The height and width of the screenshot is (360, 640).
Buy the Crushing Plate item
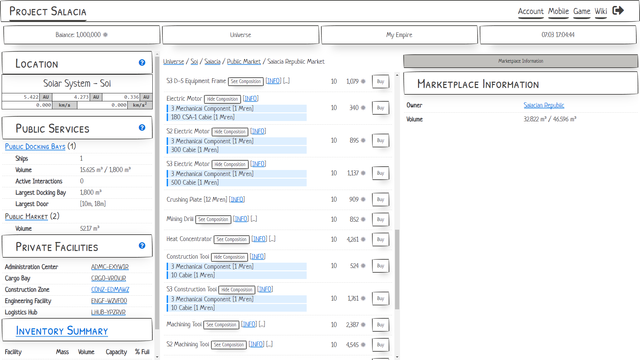[380, 200]
